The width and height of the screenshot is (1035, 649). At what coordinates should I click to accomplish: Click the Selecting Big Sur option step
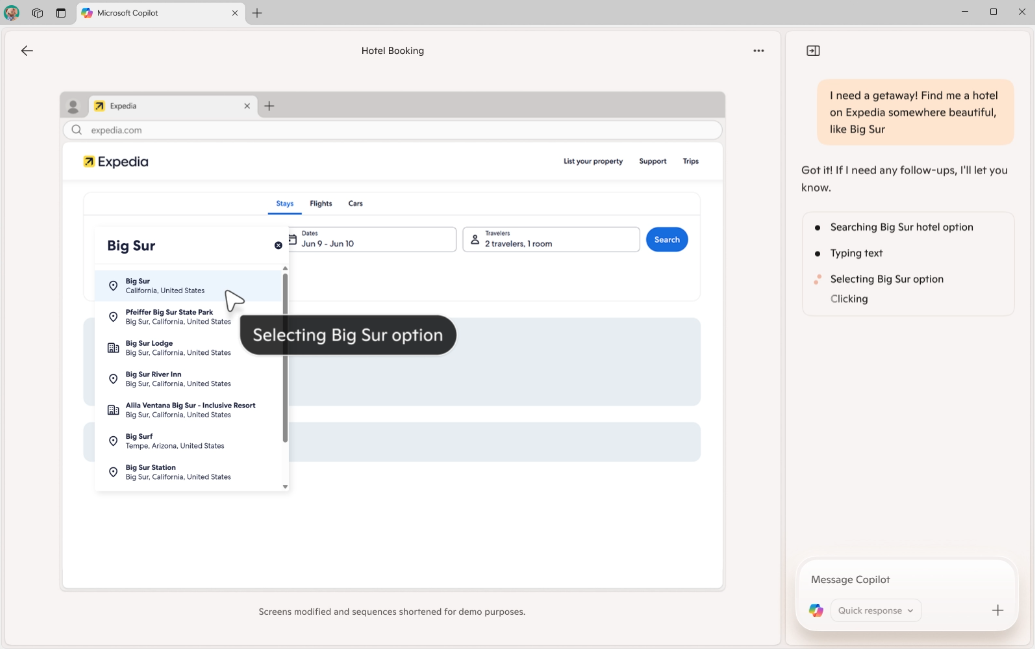pyautogui.click(x=886, y=279)
